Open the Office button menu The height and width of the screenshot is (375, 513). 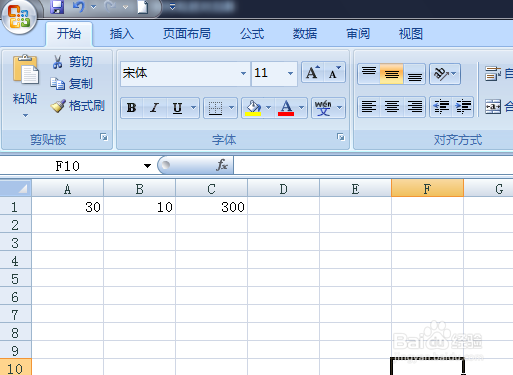tap(19, 17)
